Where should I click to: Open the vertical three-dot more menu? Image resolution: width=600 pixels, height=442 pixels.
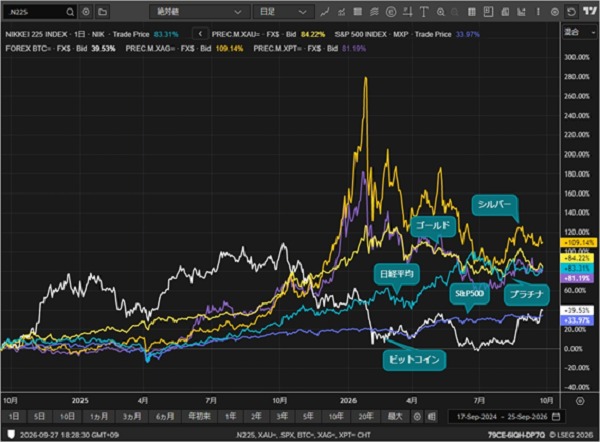coord(538,12)
